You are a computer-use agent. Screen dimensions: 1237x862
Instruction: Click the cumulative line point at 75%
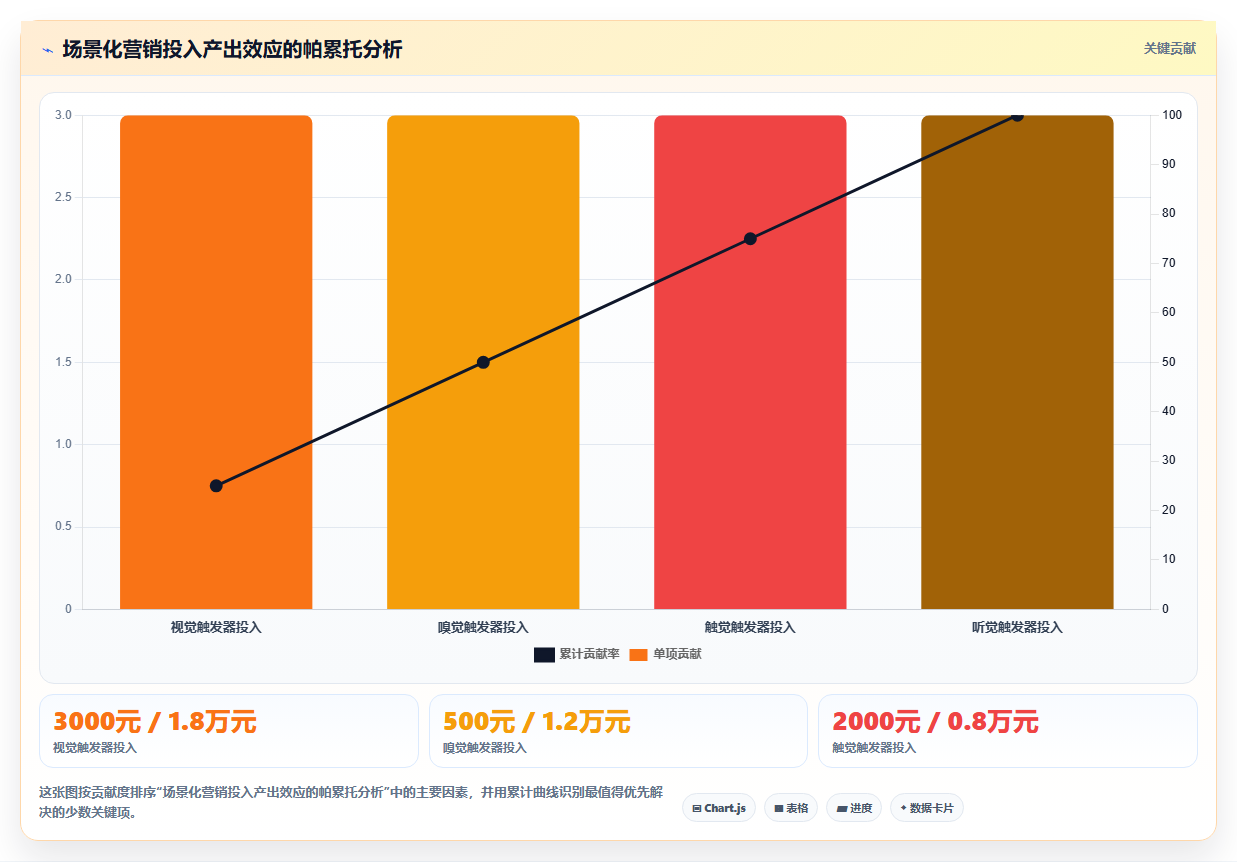pos(750,238)
